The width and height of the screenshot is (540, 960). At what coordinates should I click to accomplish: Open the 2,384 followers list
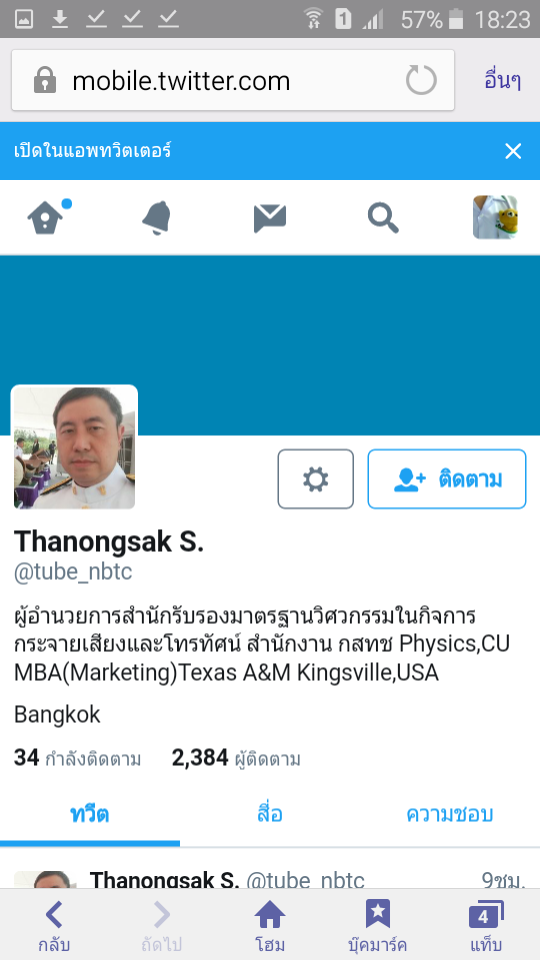point(236,759)
